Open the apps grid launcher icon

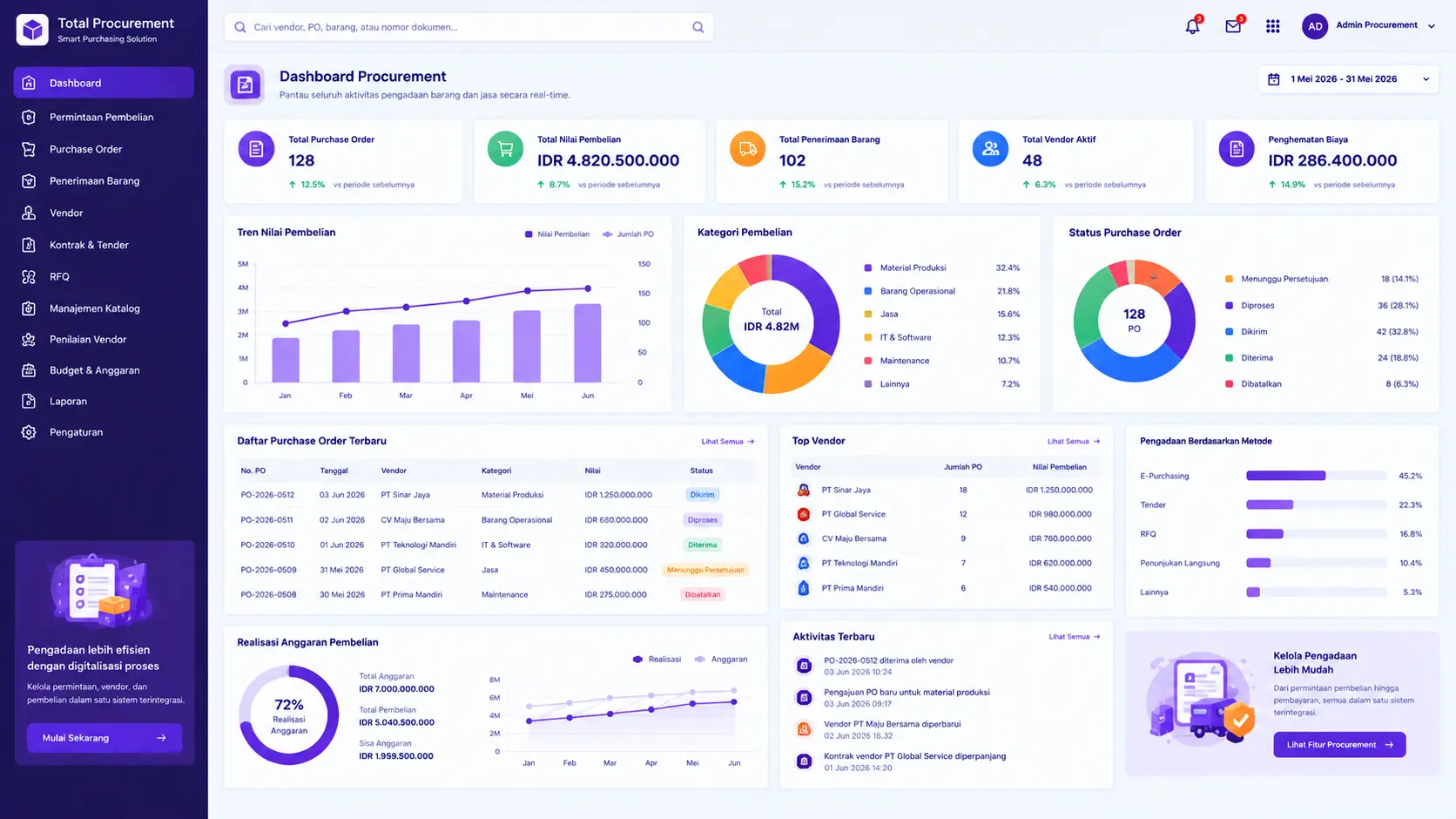point(1272,26)
